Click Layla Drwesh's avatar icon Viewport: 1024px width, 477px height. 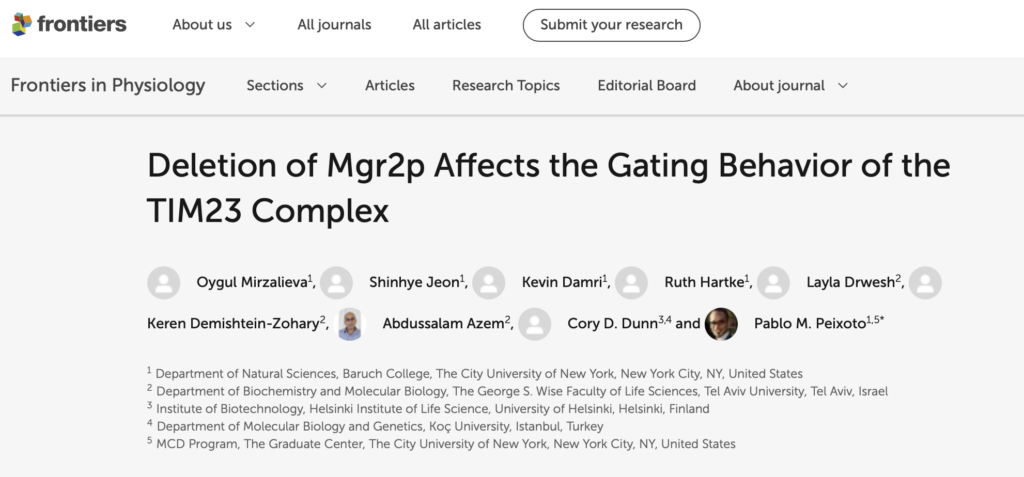[x=773, y=283]
